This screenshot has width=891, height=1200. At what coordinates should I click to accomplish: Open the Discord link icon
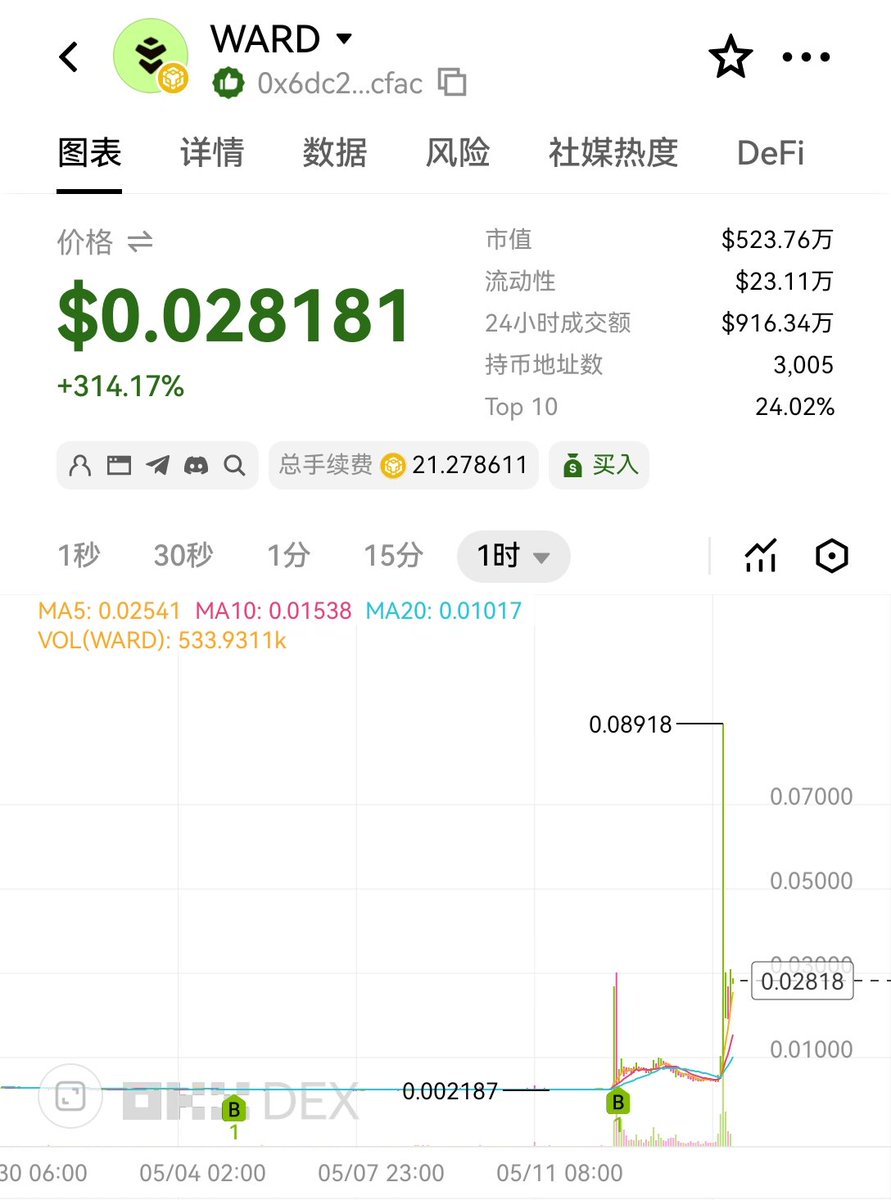[x=196, y=465]
